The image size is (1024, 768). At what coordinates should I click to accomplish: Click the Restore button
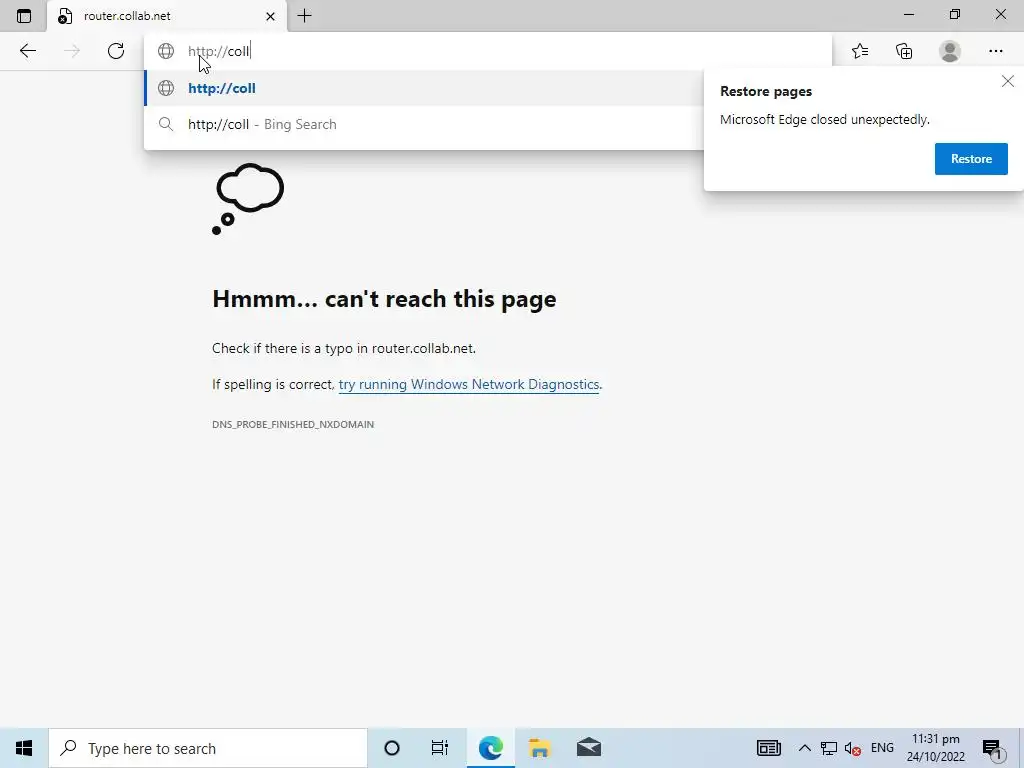point(971,159)
